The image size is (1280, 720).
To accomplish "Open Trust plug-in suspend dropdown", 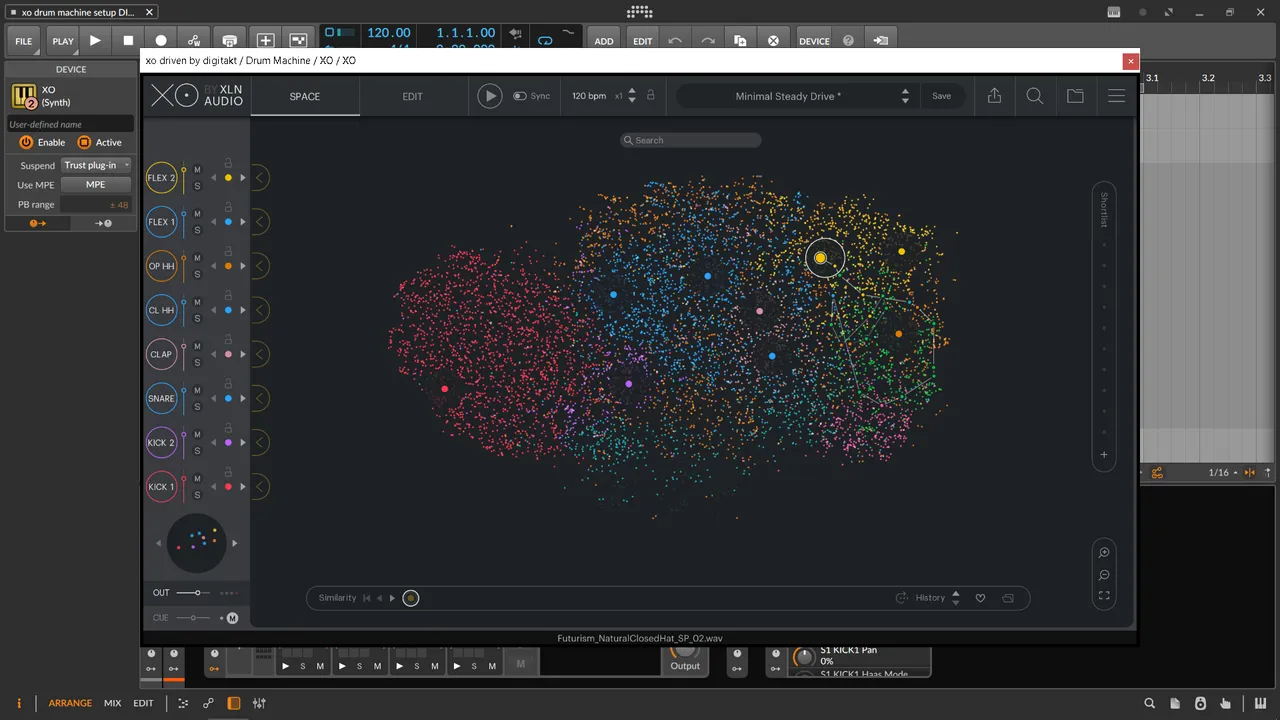I will pos(96,165).
